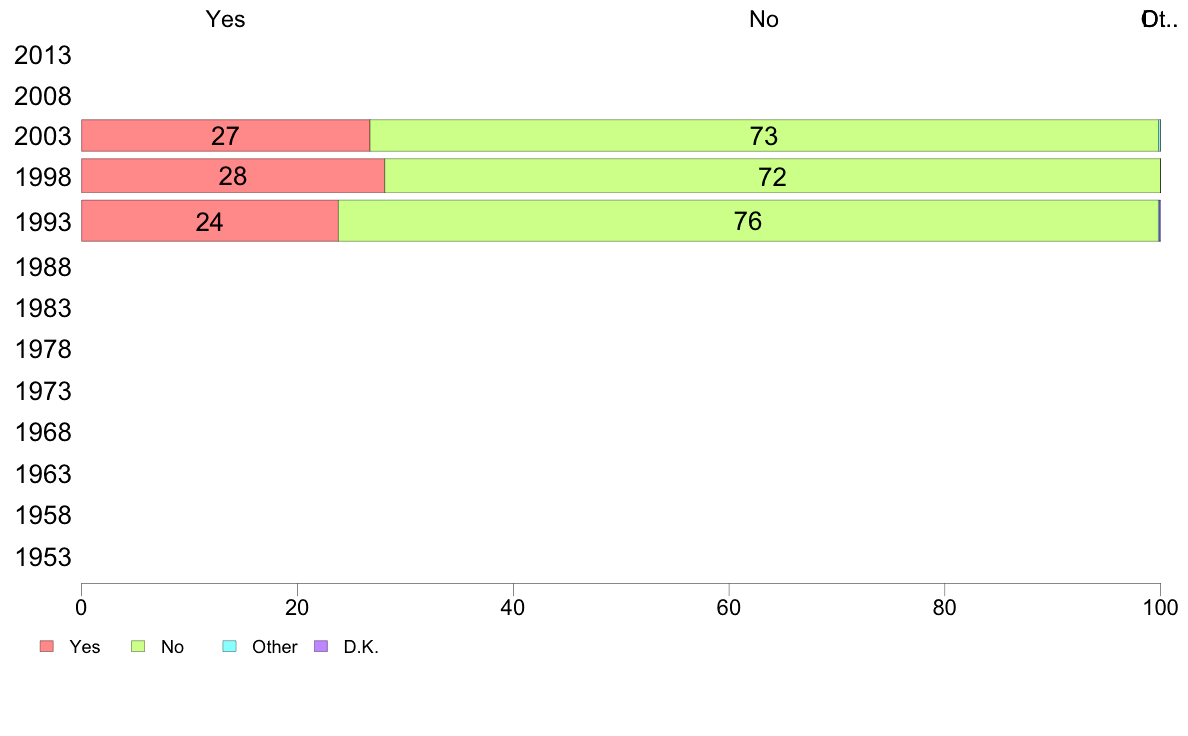Select the green 1993 No bar segment showing 76
Screen dimensions: 1188x736
[x=748, y=221]
